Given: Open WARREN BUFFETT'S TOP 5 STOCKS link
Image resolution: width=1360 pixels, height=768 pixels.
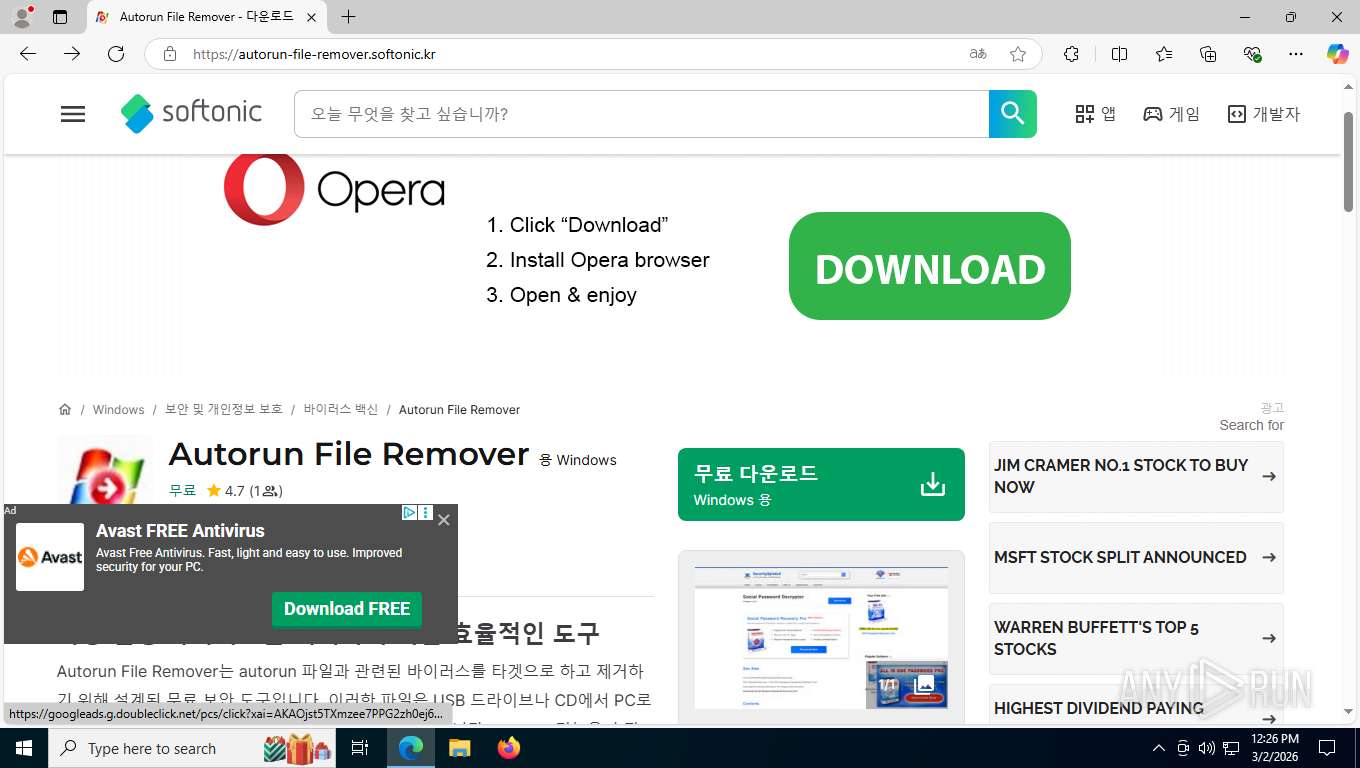Looking at the screenshot, I should [x=1136, y=638].
